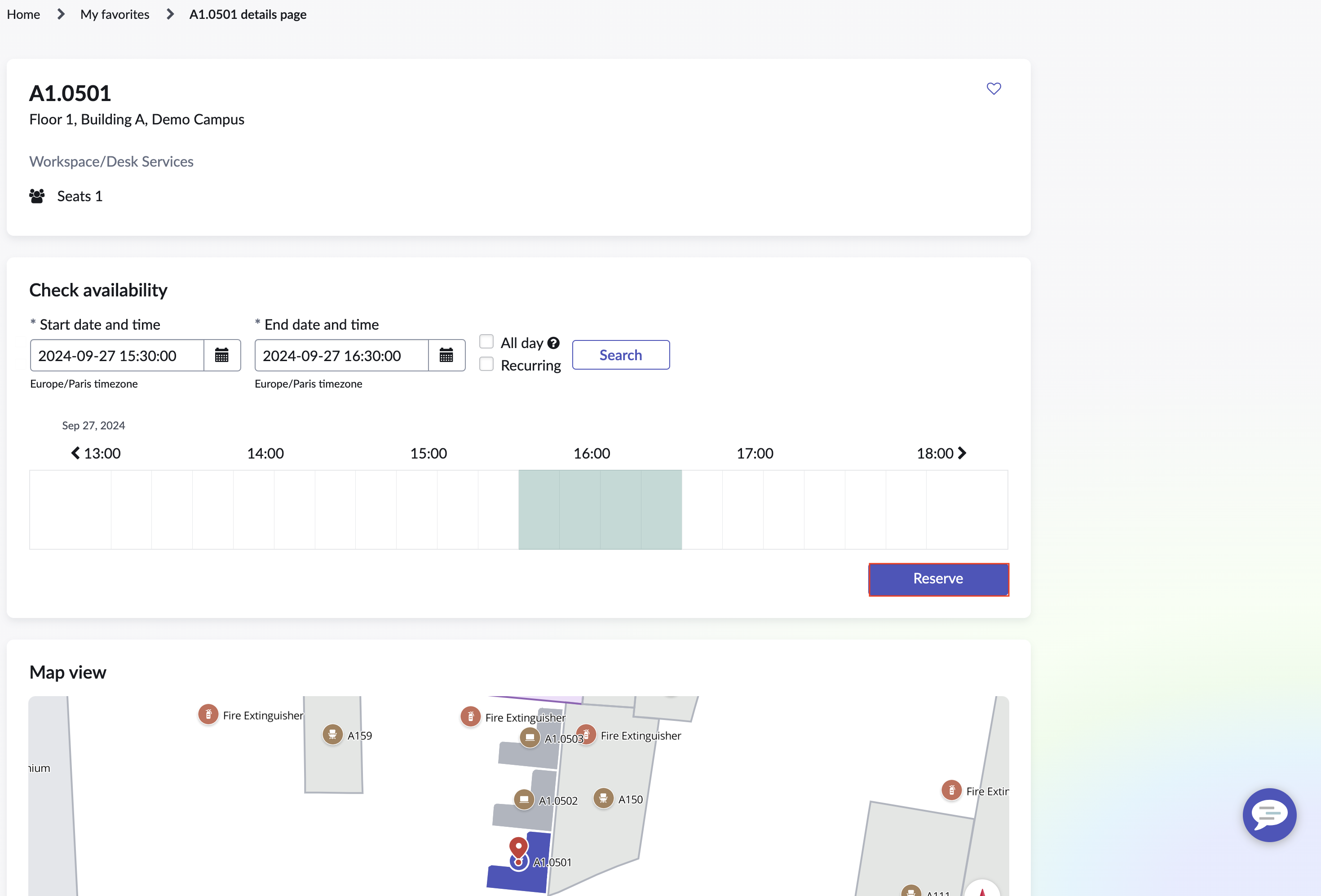Focus the End date and time field

(342, 355)
